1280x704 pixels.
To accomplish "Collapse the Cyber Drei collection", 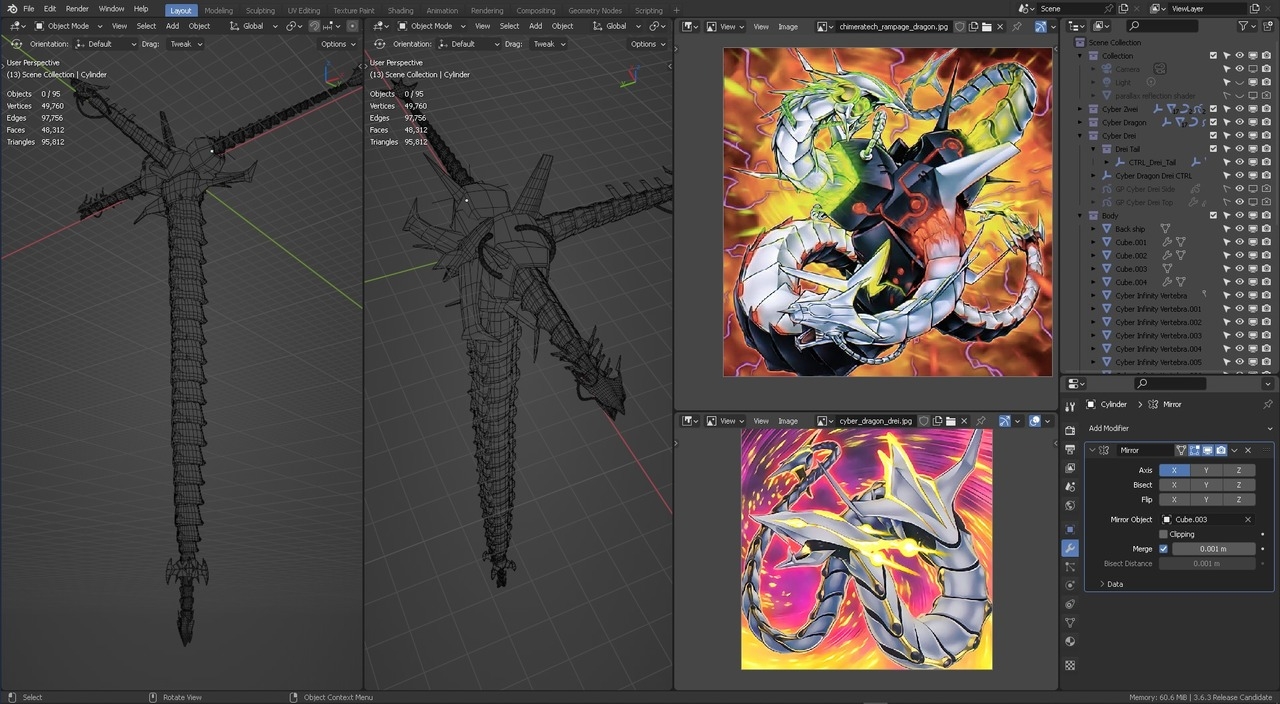I will tap(1081, 136).
